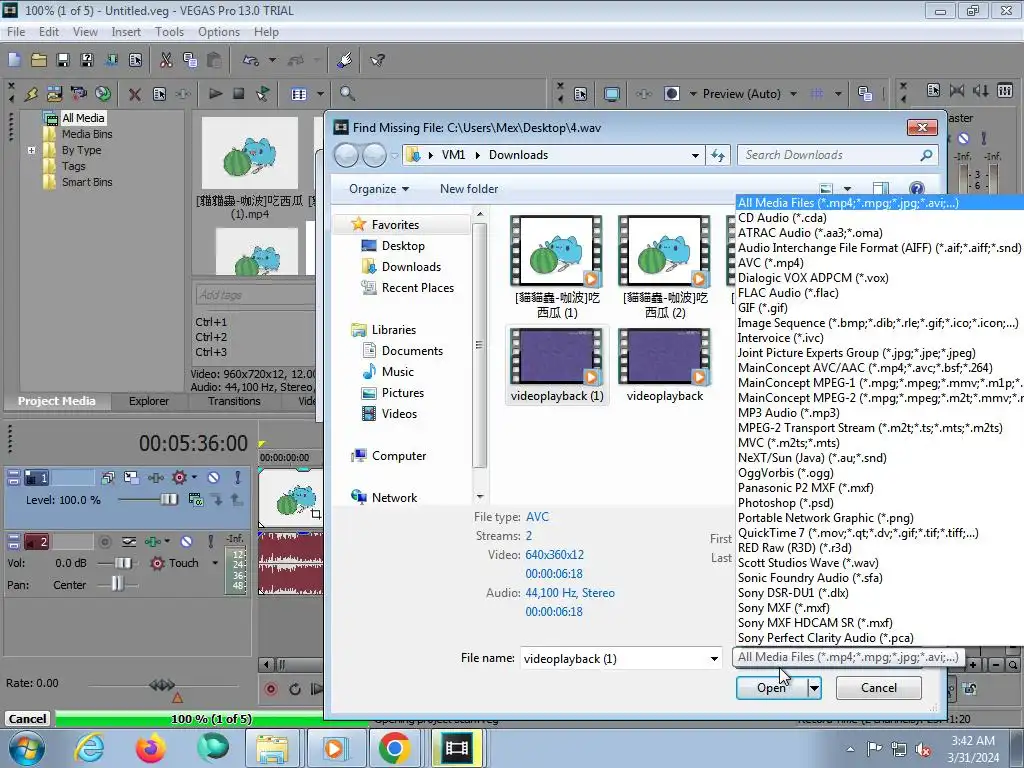Viewport: 1024px width, 768px height.
Task: Click the Help question icon in file dialog
Action: (916, 189)
